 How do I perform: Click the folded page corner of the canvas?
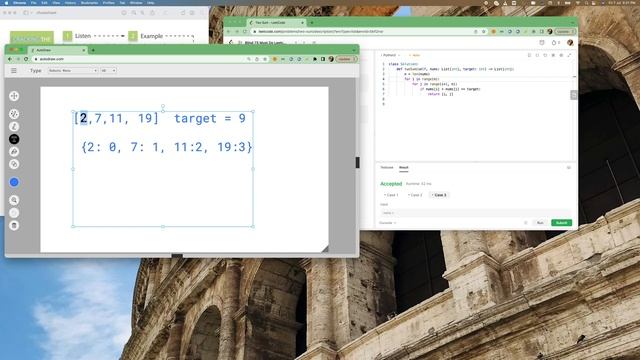[x=325, y=249]
